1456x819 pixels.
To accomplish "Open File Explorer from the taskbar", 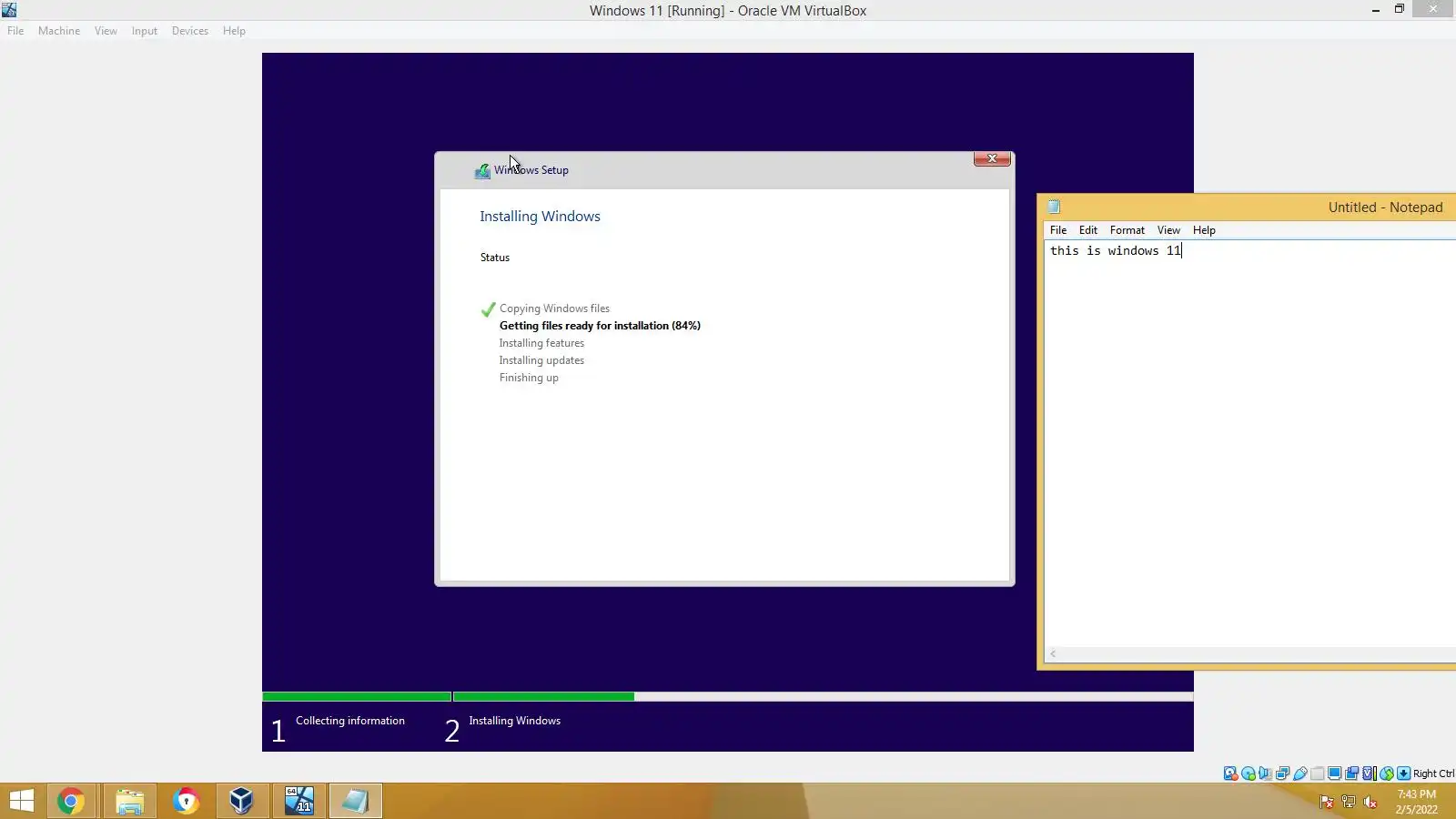I will 129,801.
